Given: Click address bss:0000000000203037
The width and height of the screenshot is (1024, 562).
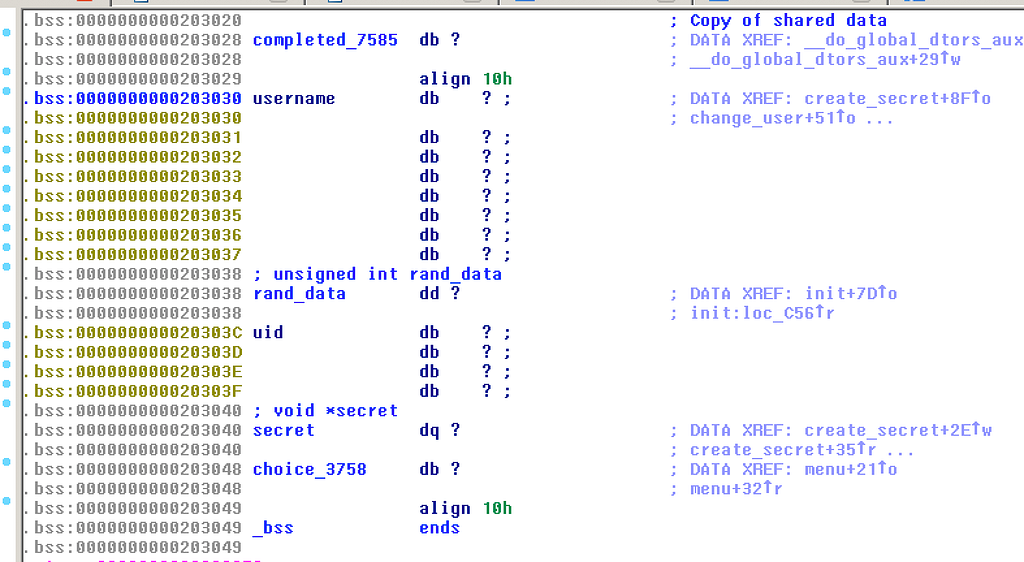Looking at the screenshot, I should pos(138,255).
